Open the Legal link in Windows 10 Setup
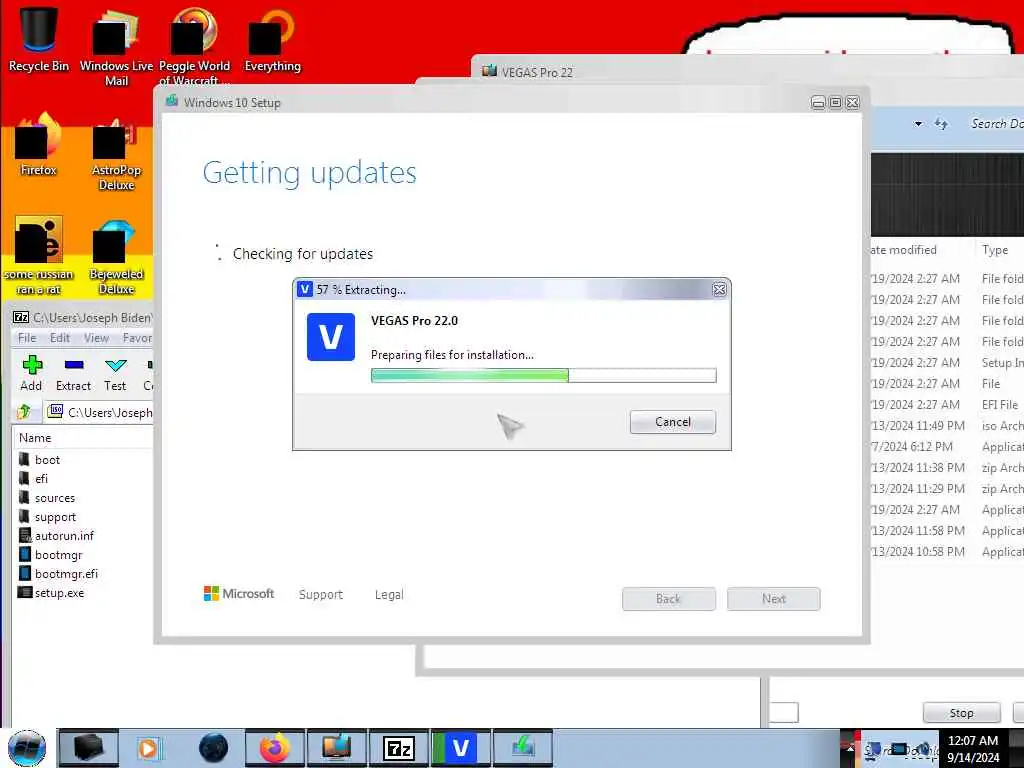 point(389,594)
